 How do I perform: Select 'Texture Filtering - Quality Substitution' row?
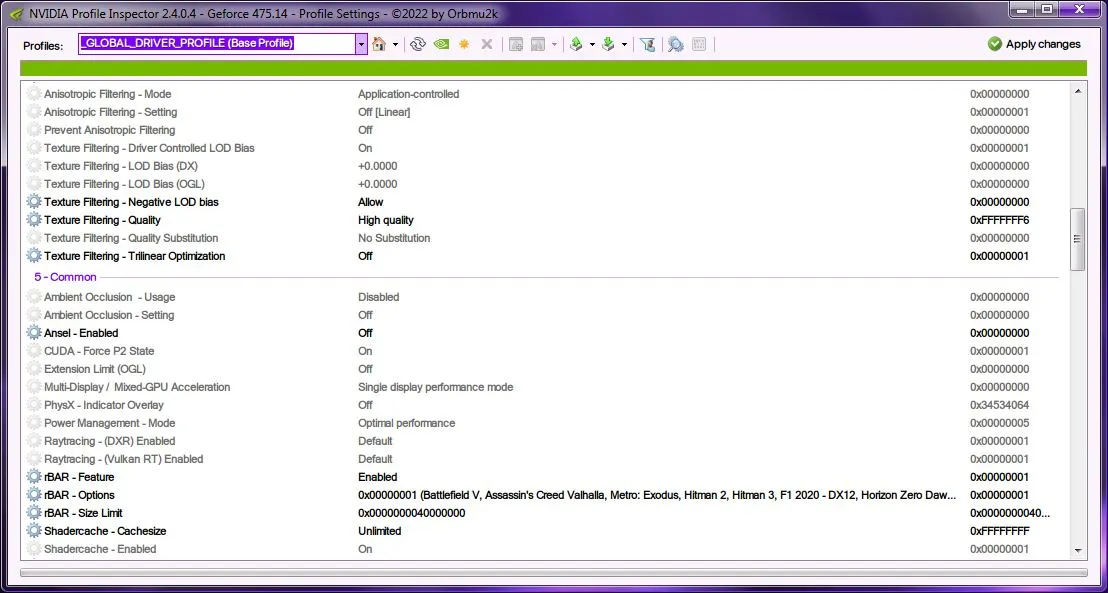(542, 238)
